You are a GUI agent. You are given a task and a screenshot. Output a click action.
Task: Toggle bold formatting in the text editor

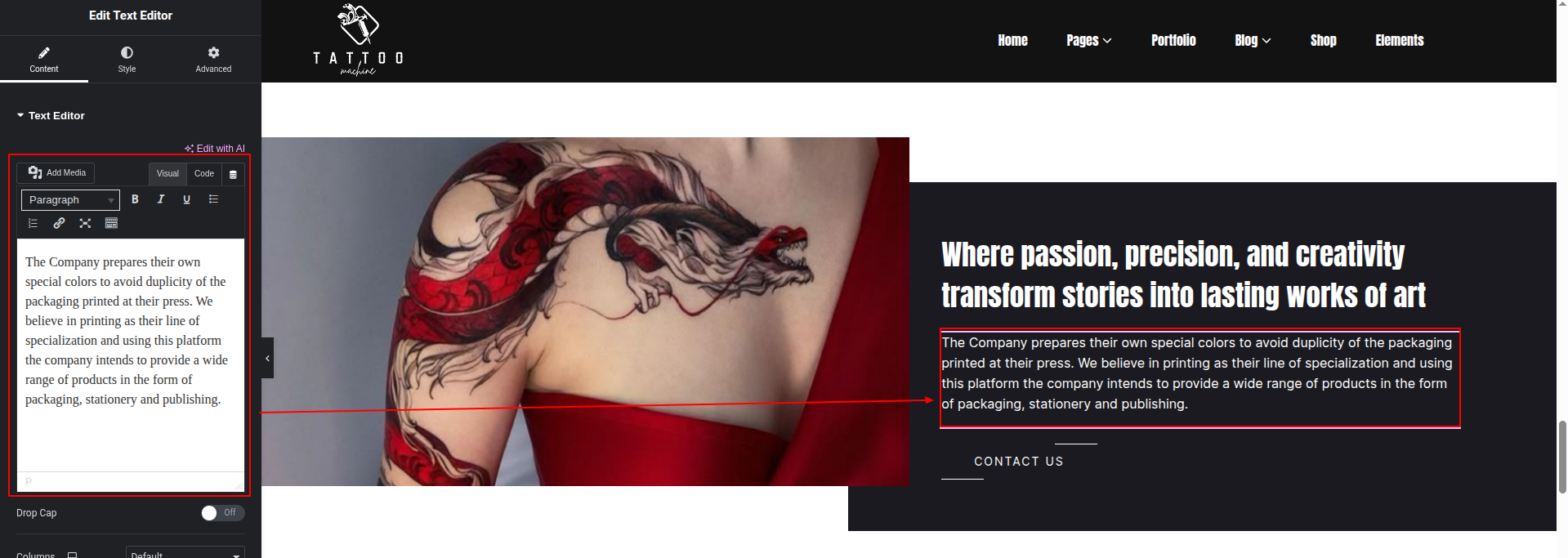coord(135,199)
